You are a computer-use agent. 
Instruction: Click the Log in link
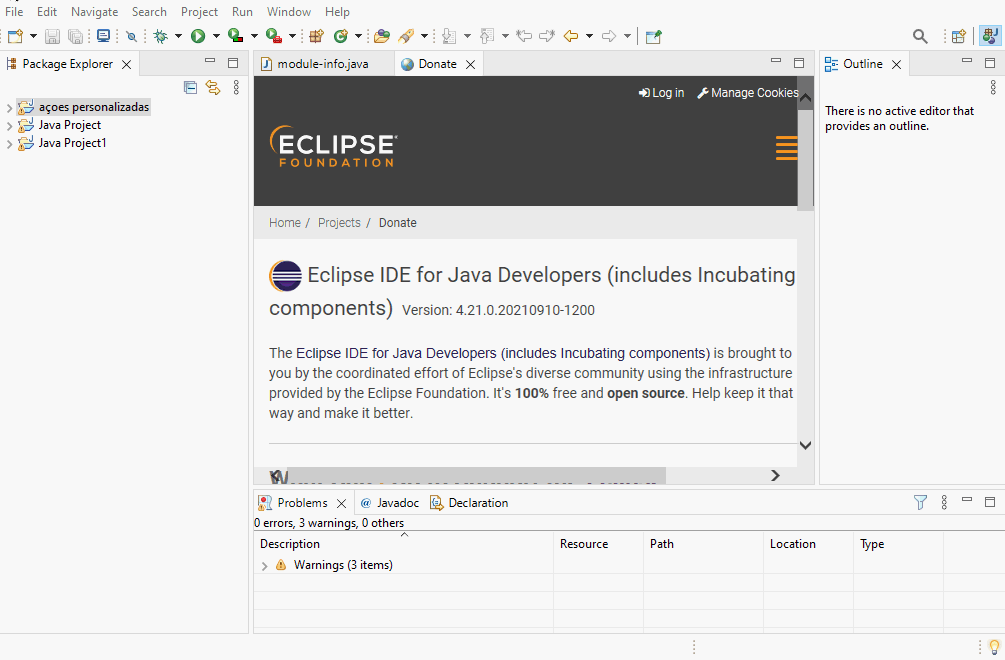tap(661, 93)
